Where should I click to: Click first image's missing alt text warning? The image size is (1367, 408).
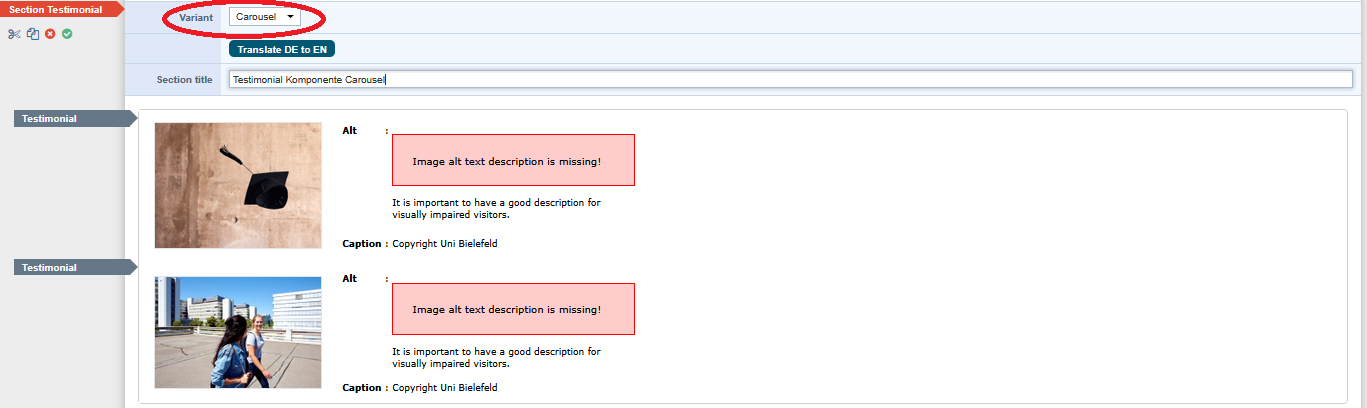click(x=513, y=161)
